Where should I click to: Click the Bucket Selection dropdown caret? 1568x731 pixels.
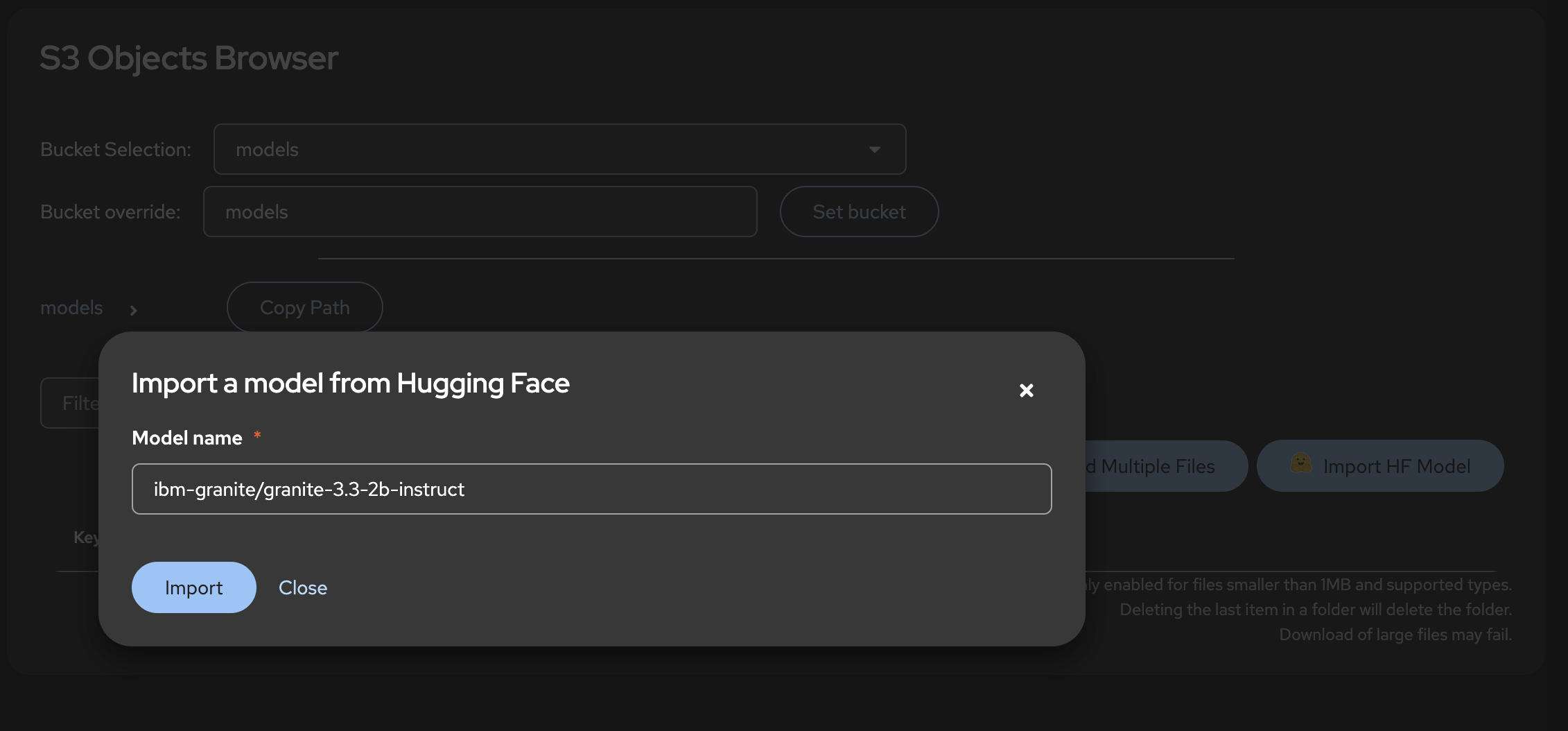click(x=875, y=150)
